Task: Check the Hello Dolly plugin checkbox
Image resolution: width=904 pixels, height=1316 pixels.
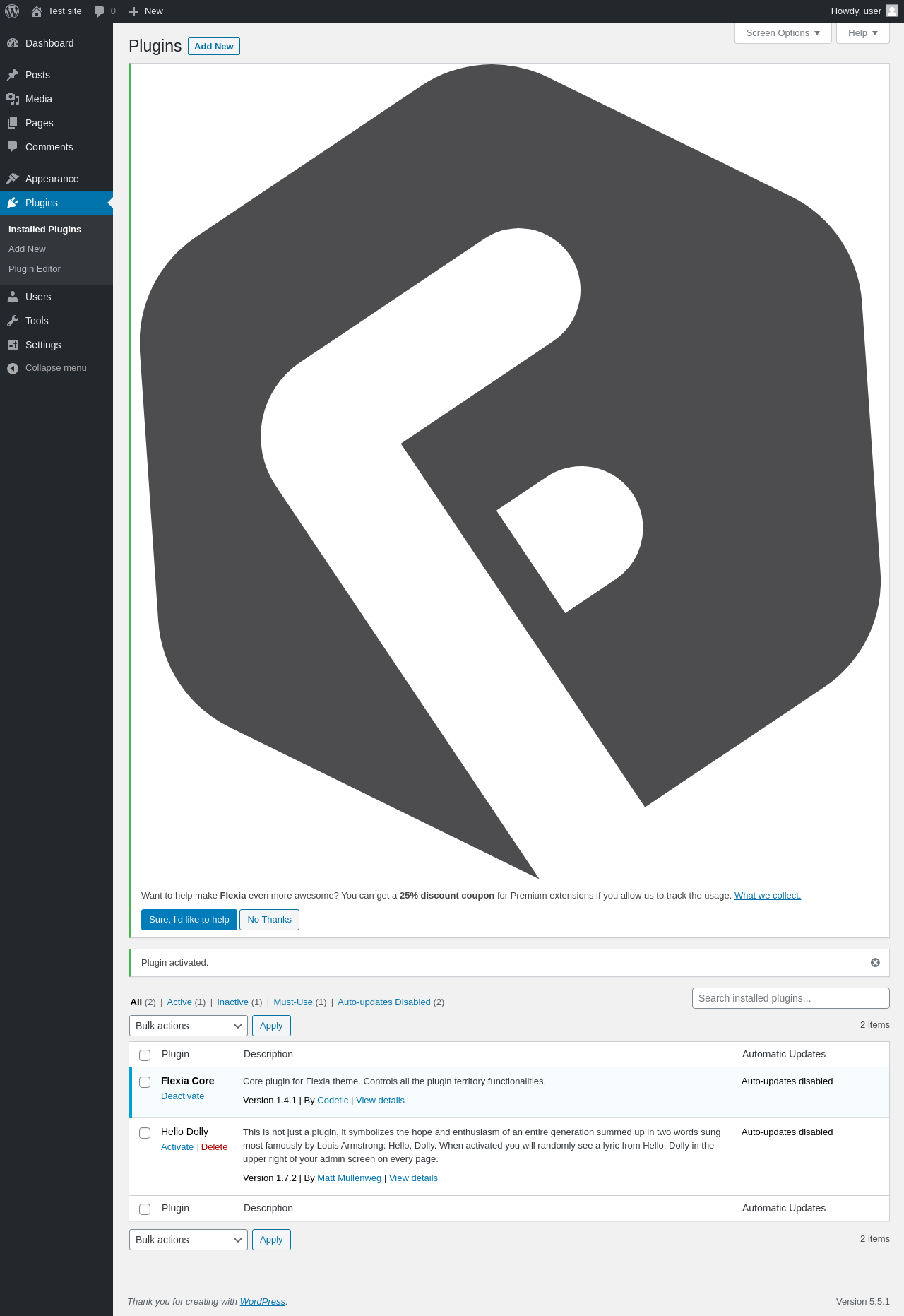Action: pos(145,1132)
